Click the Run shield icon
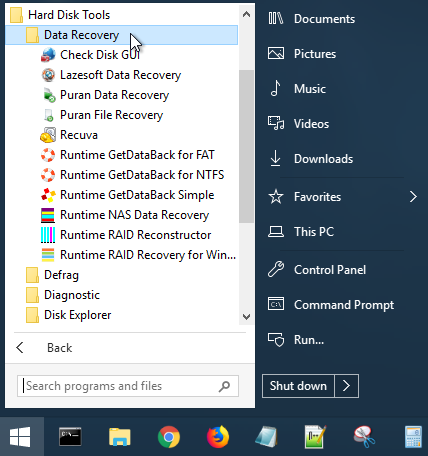Screen dimensions: 428x456 pyautogui.click(x=276, y=340)
